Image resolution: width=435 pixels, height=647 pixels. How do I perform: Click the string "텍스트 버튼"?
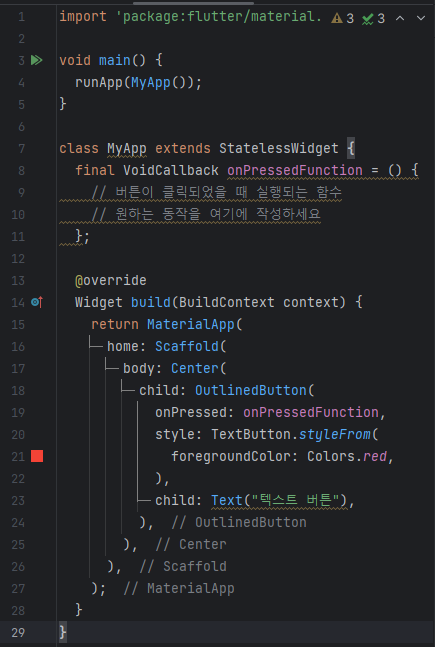tap(295, 500)
